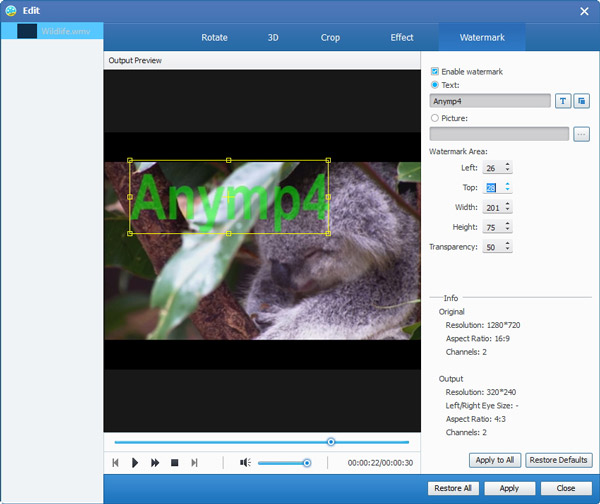Increase the Left value by one

pyautogui.click(x=507, y=165)
